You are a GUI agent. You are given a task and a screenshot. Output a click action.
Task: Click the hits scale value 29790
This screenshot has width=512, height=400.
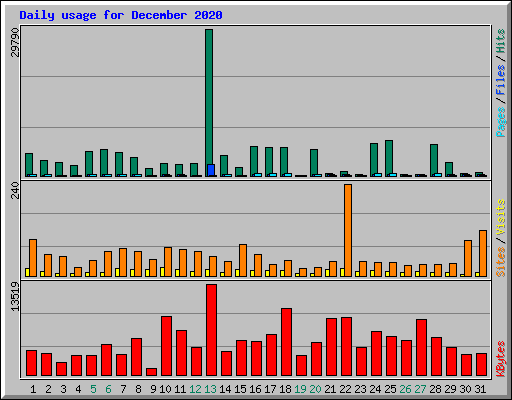(15, 42)
